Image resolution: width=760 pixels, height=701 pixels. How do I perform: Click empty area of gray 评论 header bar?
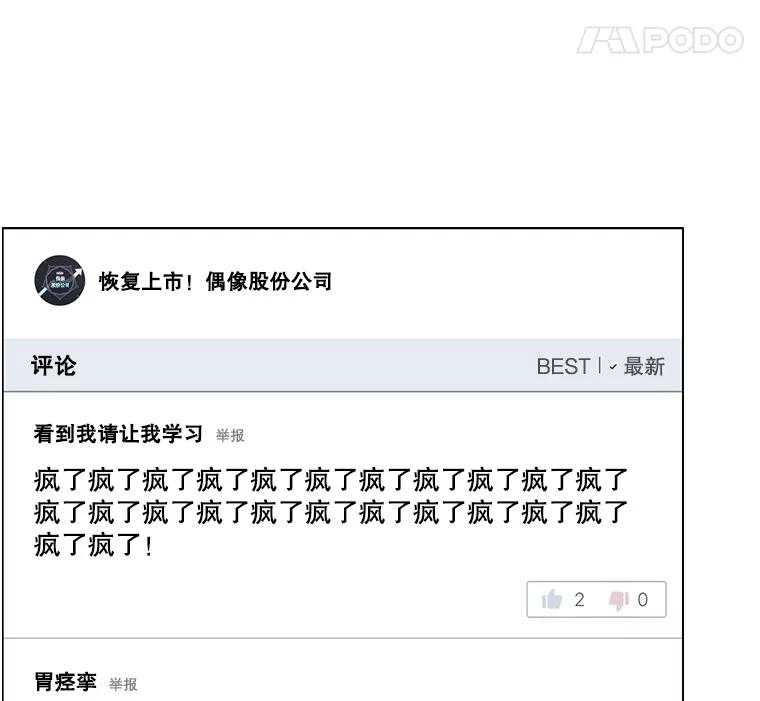[305, 366]
